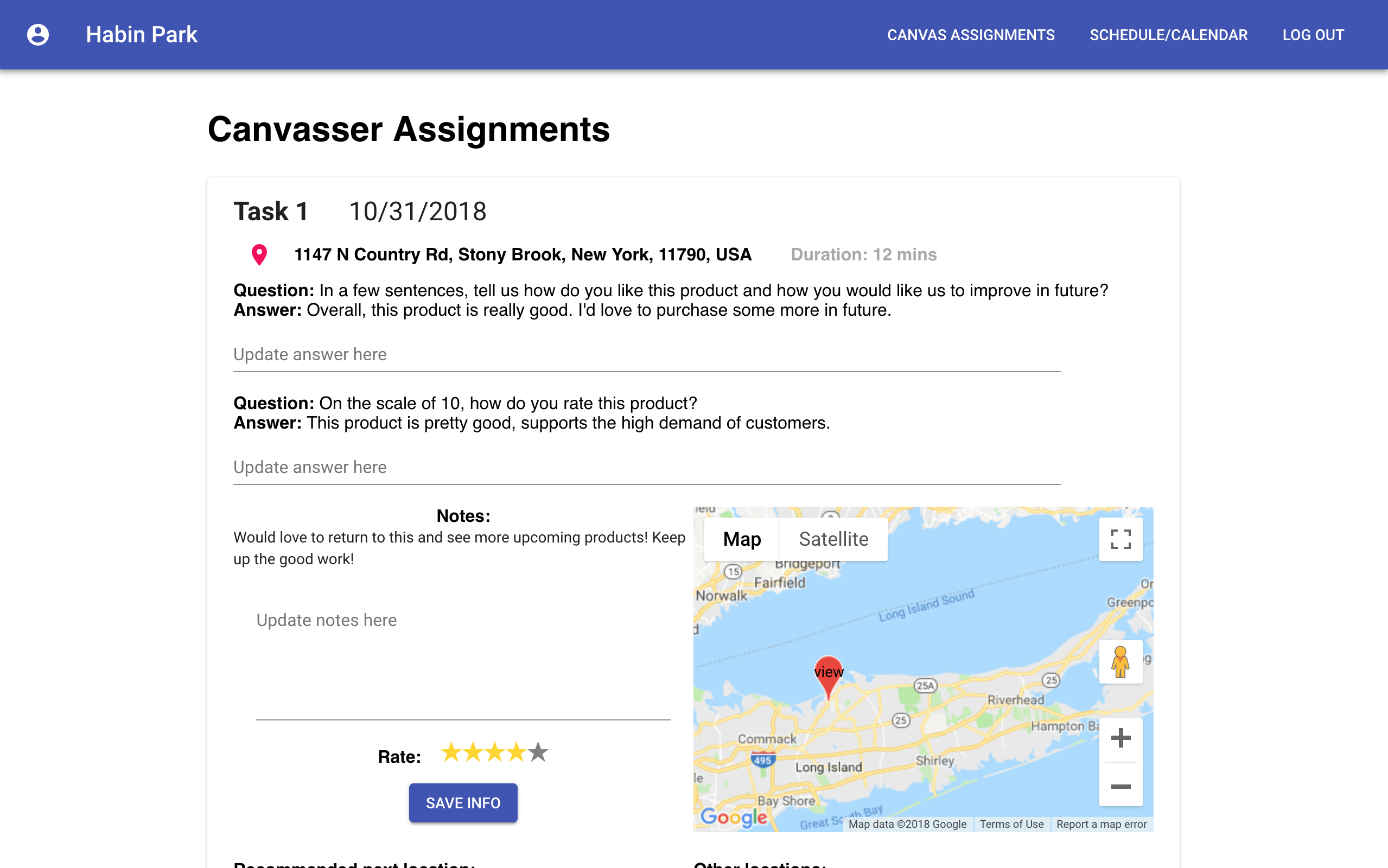Click the pink location pin beside the address

[259, 254]
